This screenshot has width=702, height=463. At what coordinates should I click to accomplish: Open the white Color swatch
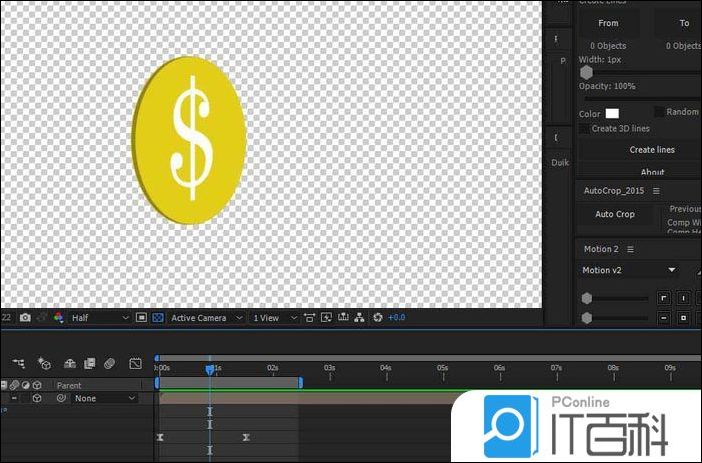pyautogui.click(x=612, y=113)
